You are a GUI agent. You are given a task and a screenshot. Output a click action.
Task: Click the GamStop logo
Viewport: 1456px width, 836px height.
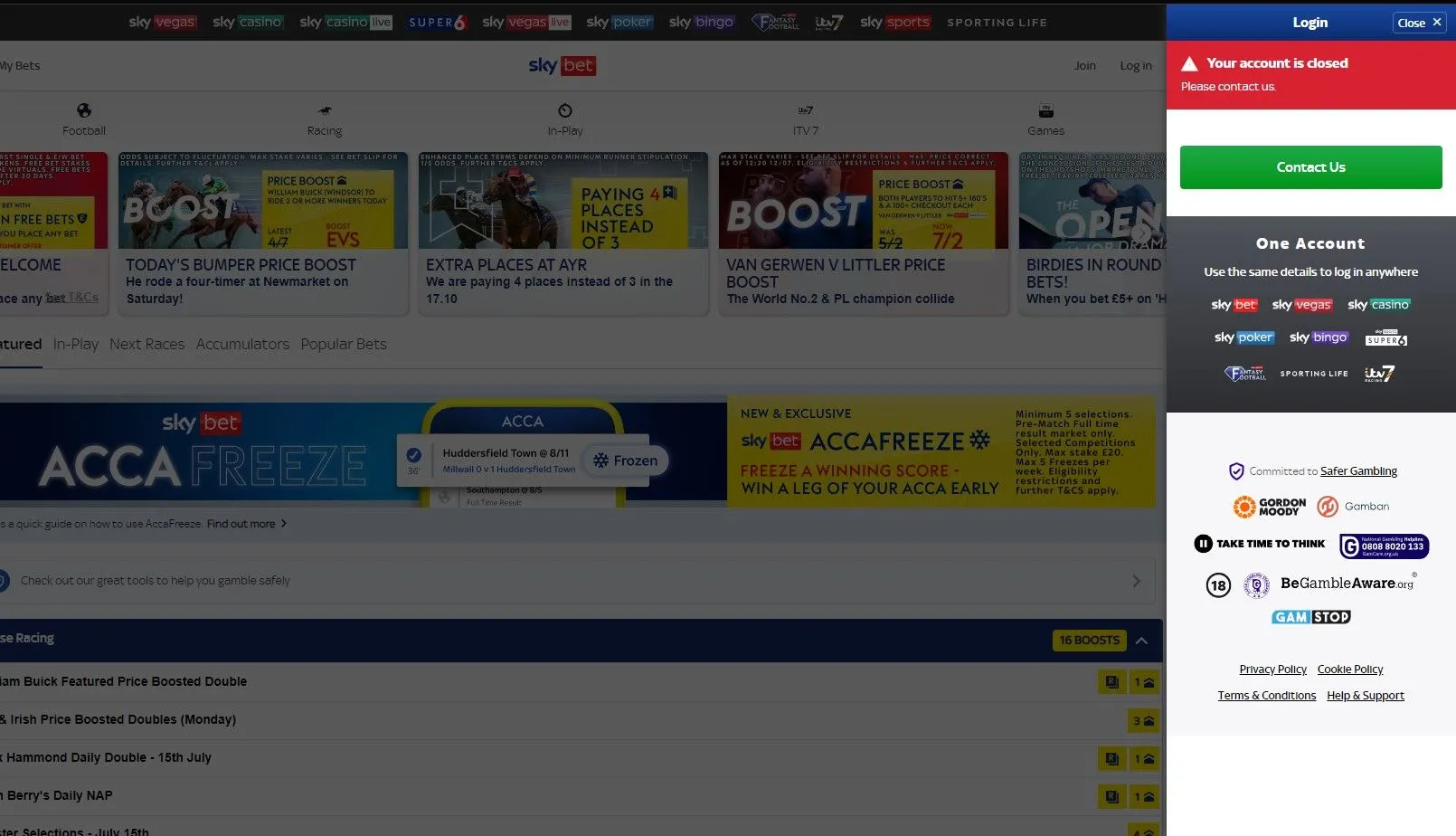pos(1310,617)
